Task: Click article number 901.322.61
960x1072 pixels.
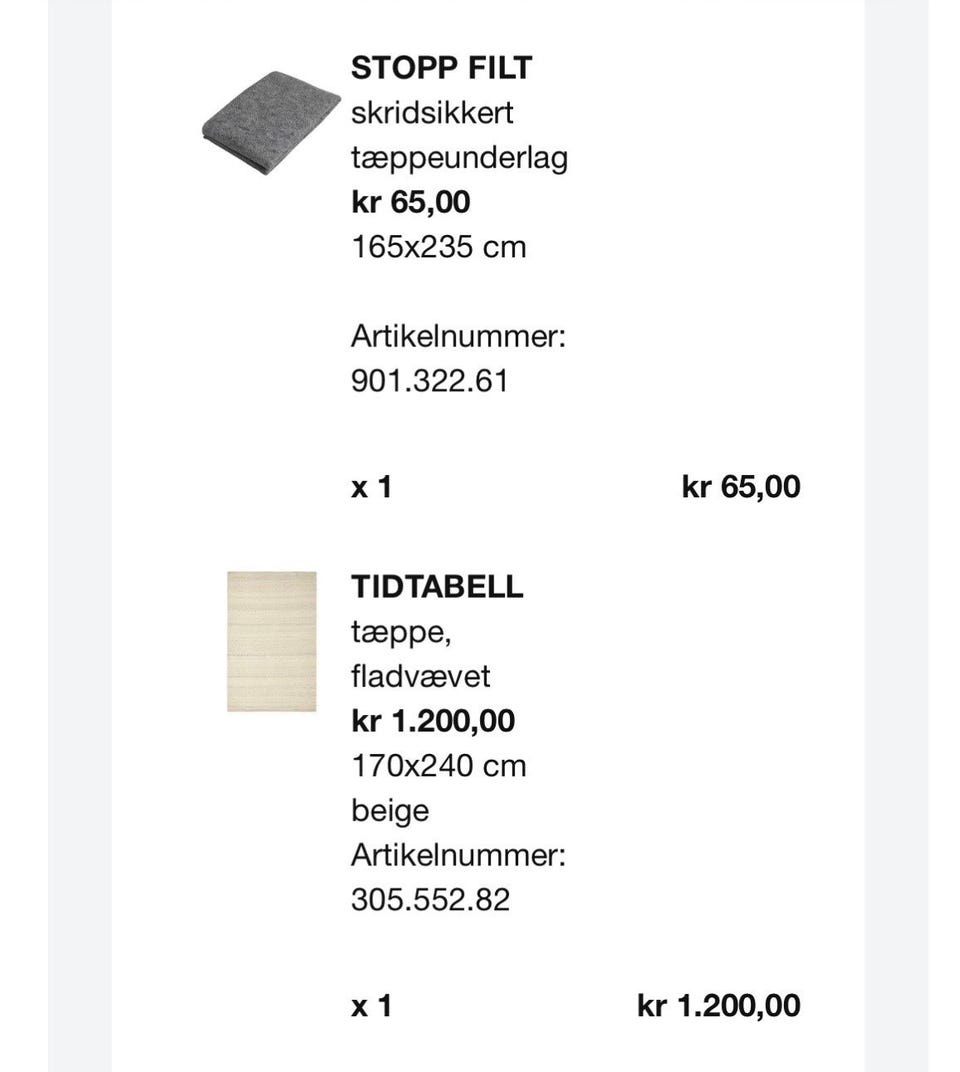Action: 429,381
